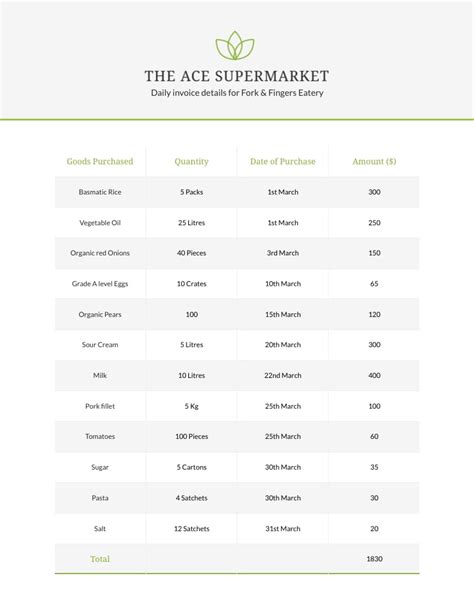This screenshot has width=474, height=613.
Task: Select the Basmatic Rice cell
Action: [100, 192]
